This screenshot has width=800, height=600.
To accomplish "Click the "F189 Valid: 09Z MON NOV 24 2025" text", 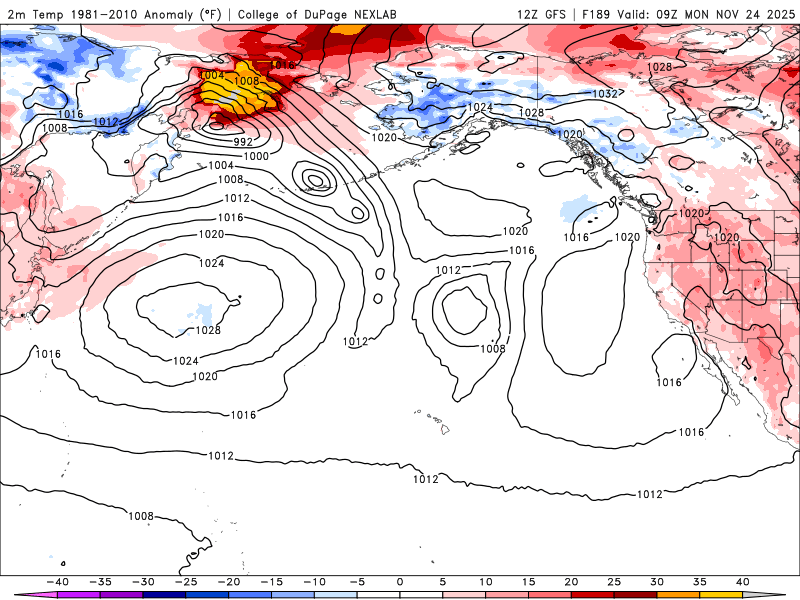I will click(x=688, y=14).
